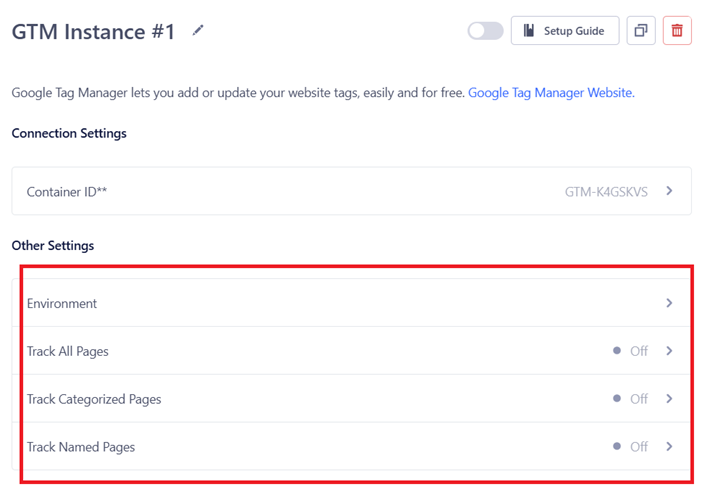Click the Other Settings heading

pyautogui.click(x=53, y=245)
